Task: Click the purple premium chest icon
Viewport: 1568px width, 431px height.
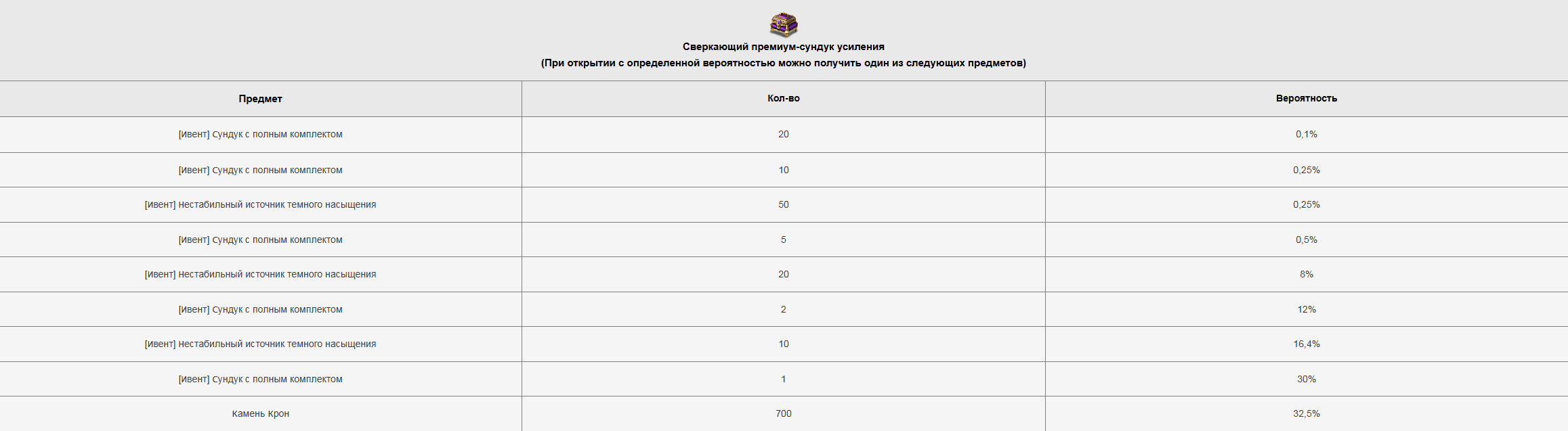Action: [784, 24]
